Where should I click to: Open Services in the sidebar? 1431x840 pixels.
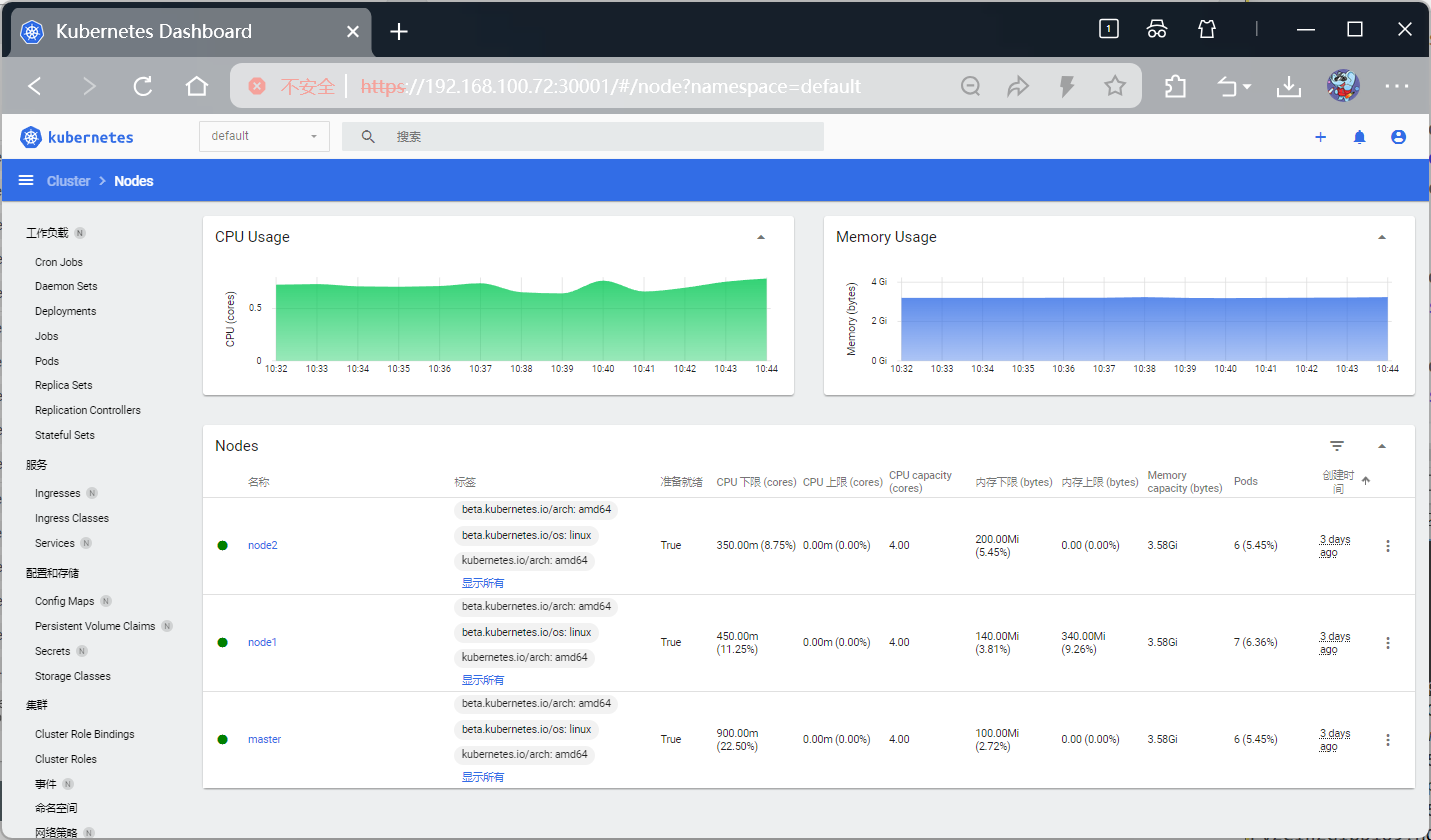(55, 543)
